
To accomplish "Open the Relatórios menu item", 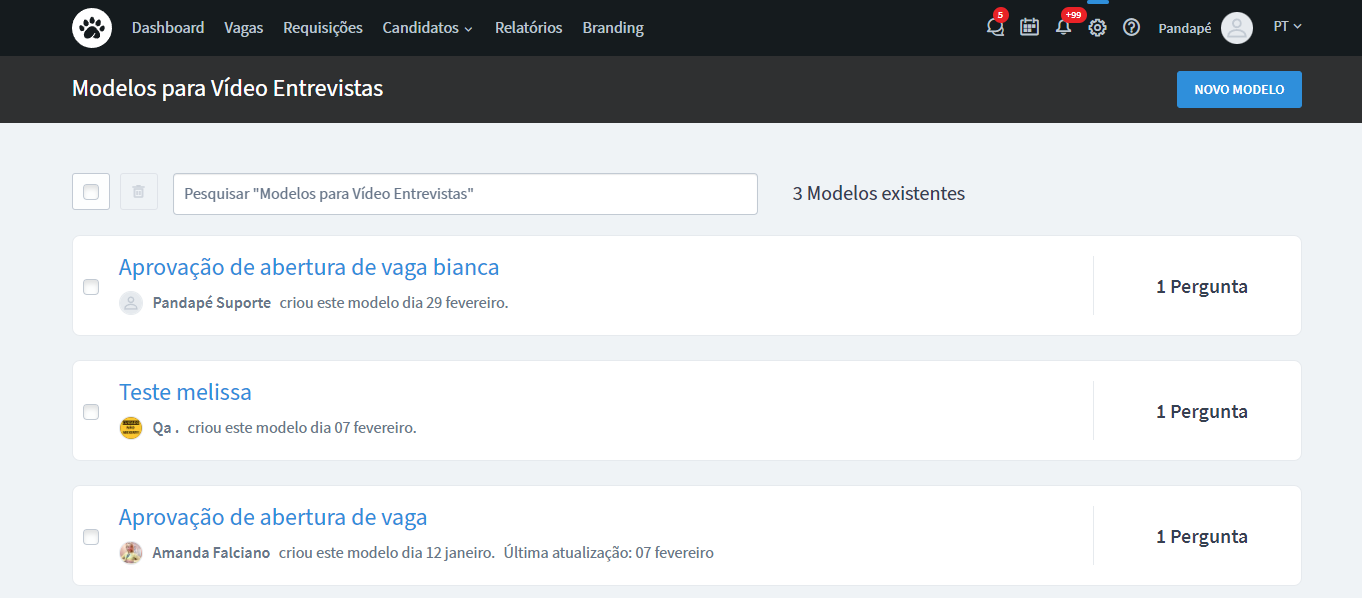I will click(528, 28).
